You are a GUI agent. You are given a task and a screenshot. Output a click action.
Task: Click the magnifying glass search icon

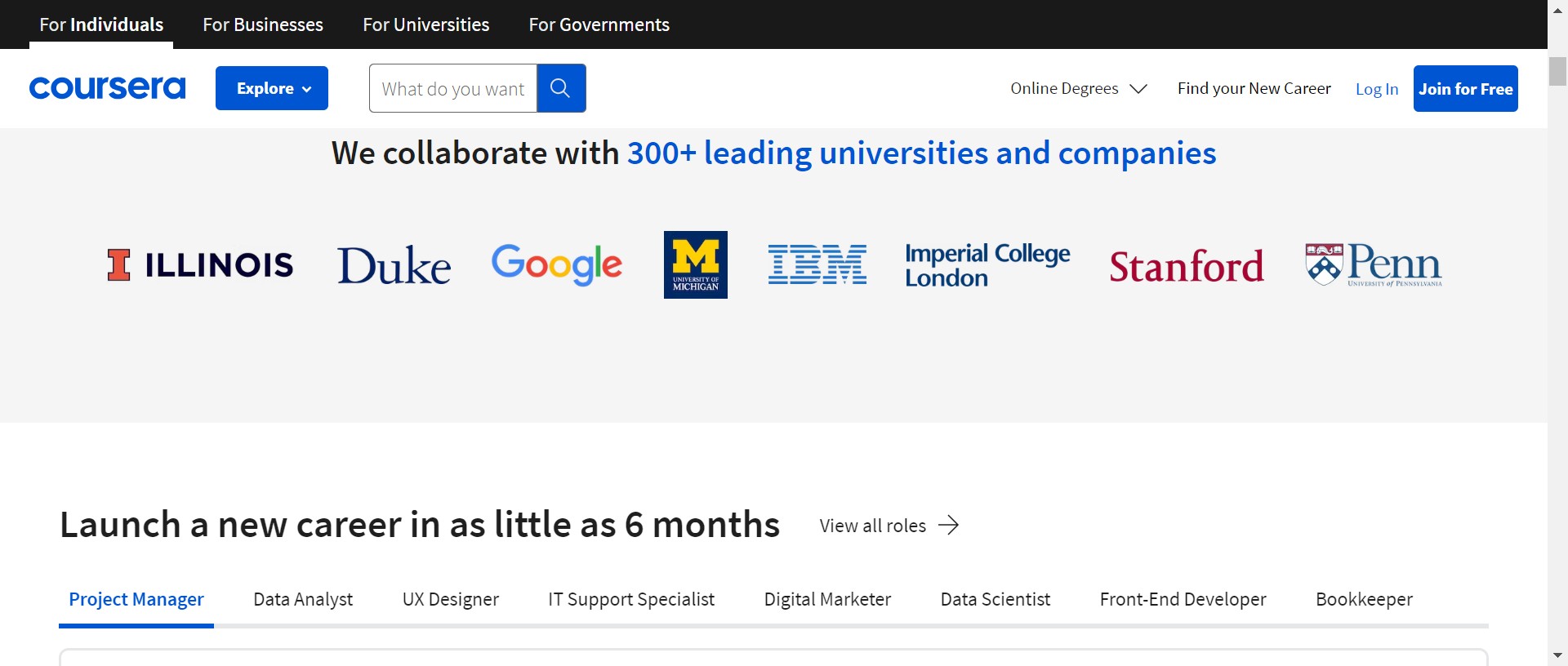click(560, 88)
